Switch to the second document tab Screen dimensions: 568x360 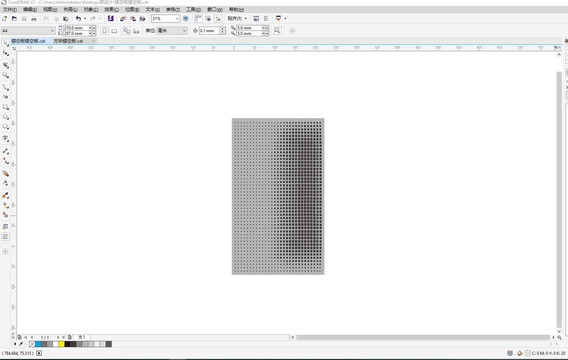pyautogui.click(x=68, y=41)
